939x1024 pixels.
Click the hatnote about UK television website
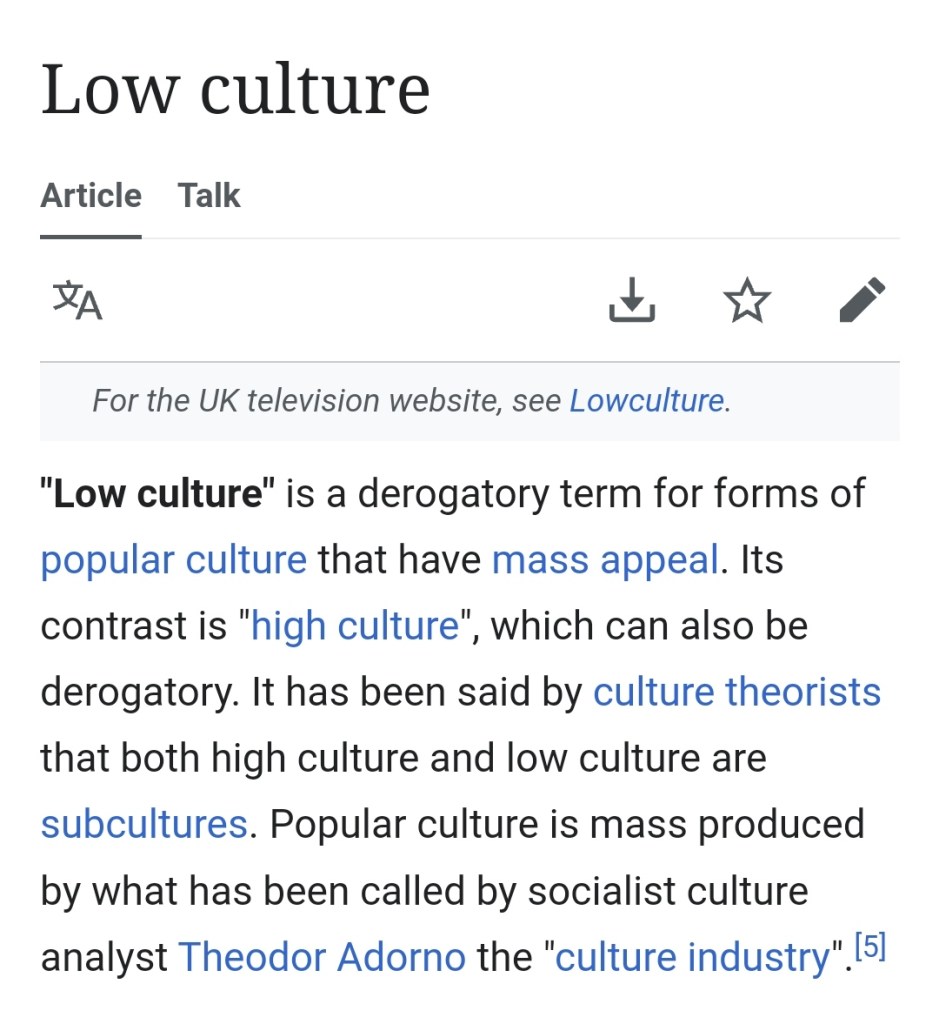pyautogui.click(x=330, y=401)
